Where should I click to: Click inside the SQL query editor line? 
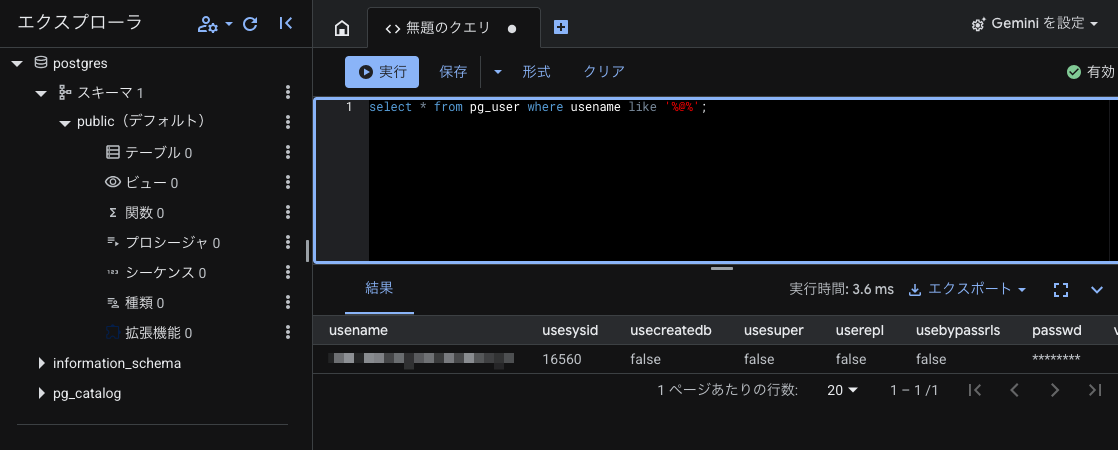point(538,108)
